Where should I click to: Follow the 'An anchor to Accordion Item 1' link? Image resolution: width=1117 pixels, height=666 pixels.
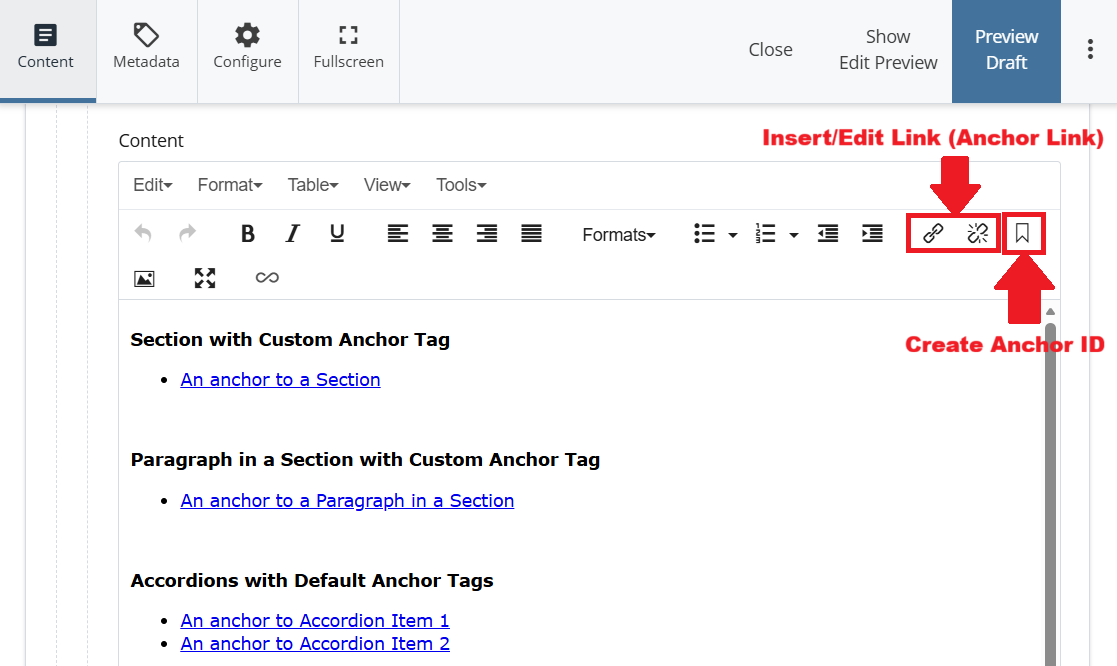coord(315,621)
